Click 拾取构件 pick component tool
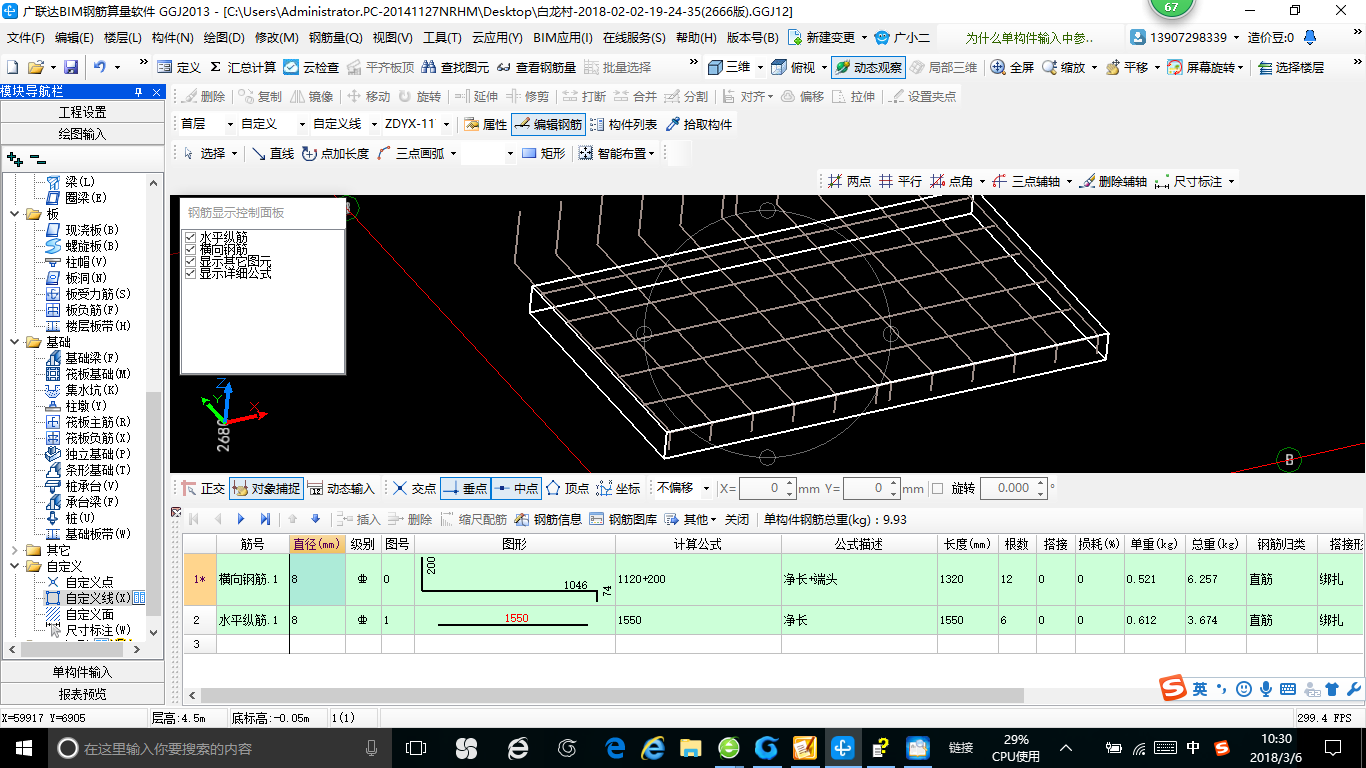Image resolution: width=1366 pixels, height=768 pixels. [x=698, y=124]
